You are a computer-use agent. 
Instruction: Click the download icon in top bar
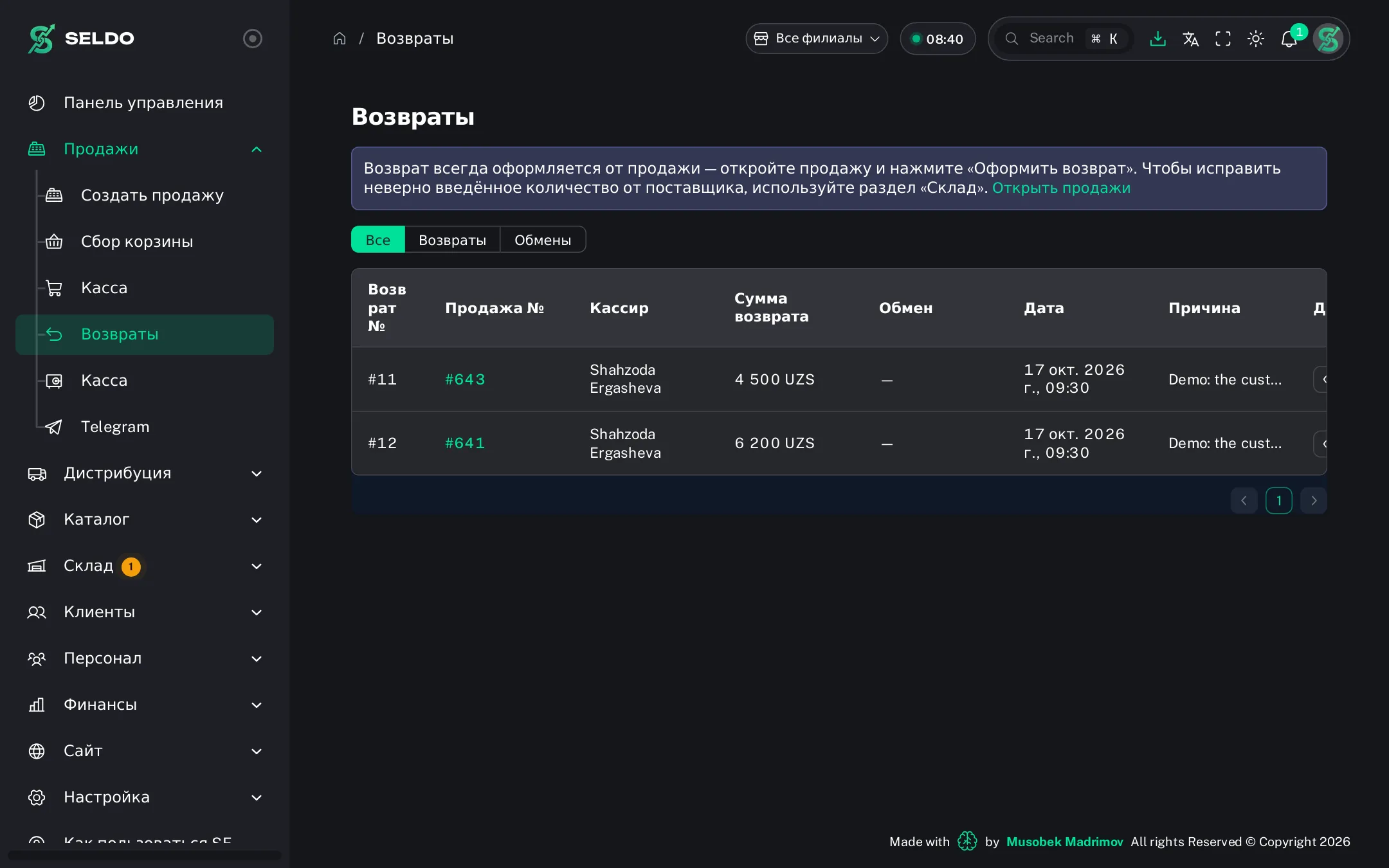(x=1157, y=39)
